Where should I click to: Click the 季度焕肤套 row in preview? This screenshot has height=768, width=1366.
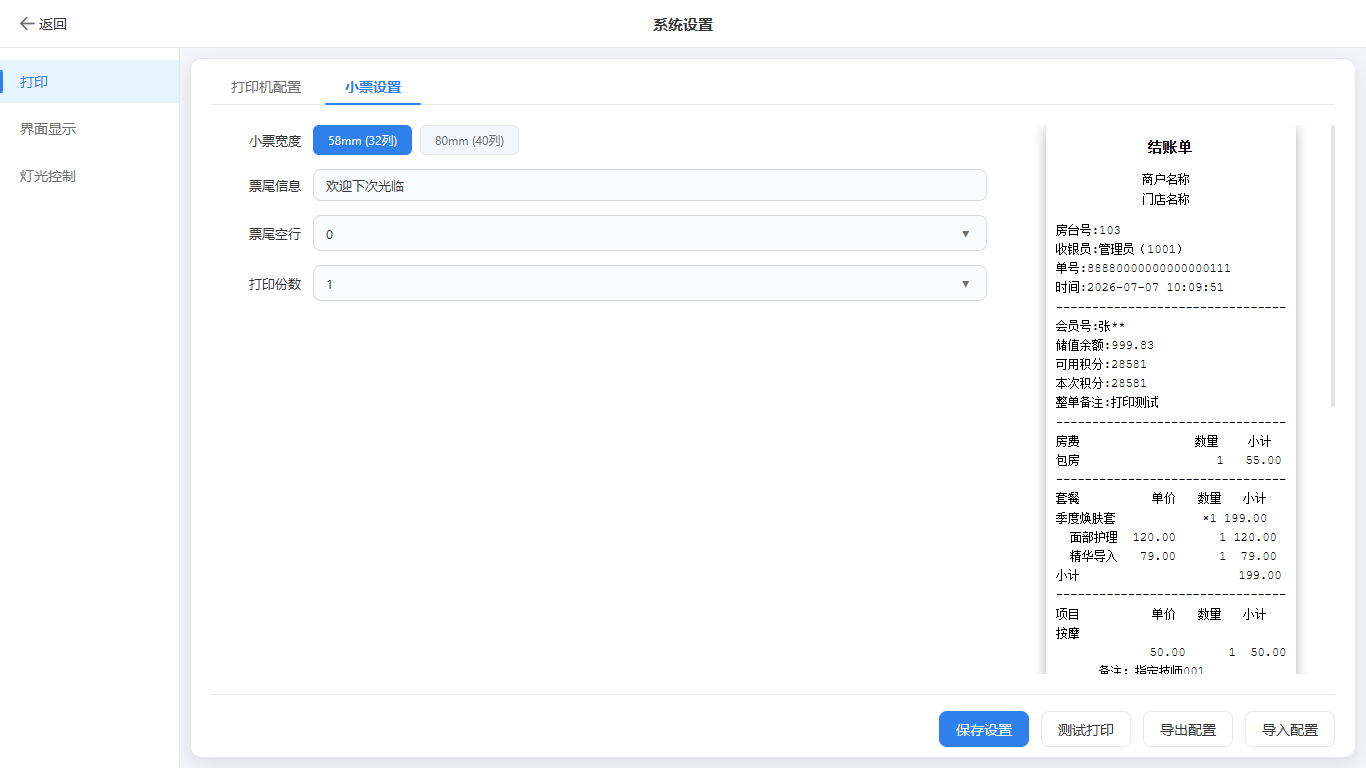pos(1161,518)
